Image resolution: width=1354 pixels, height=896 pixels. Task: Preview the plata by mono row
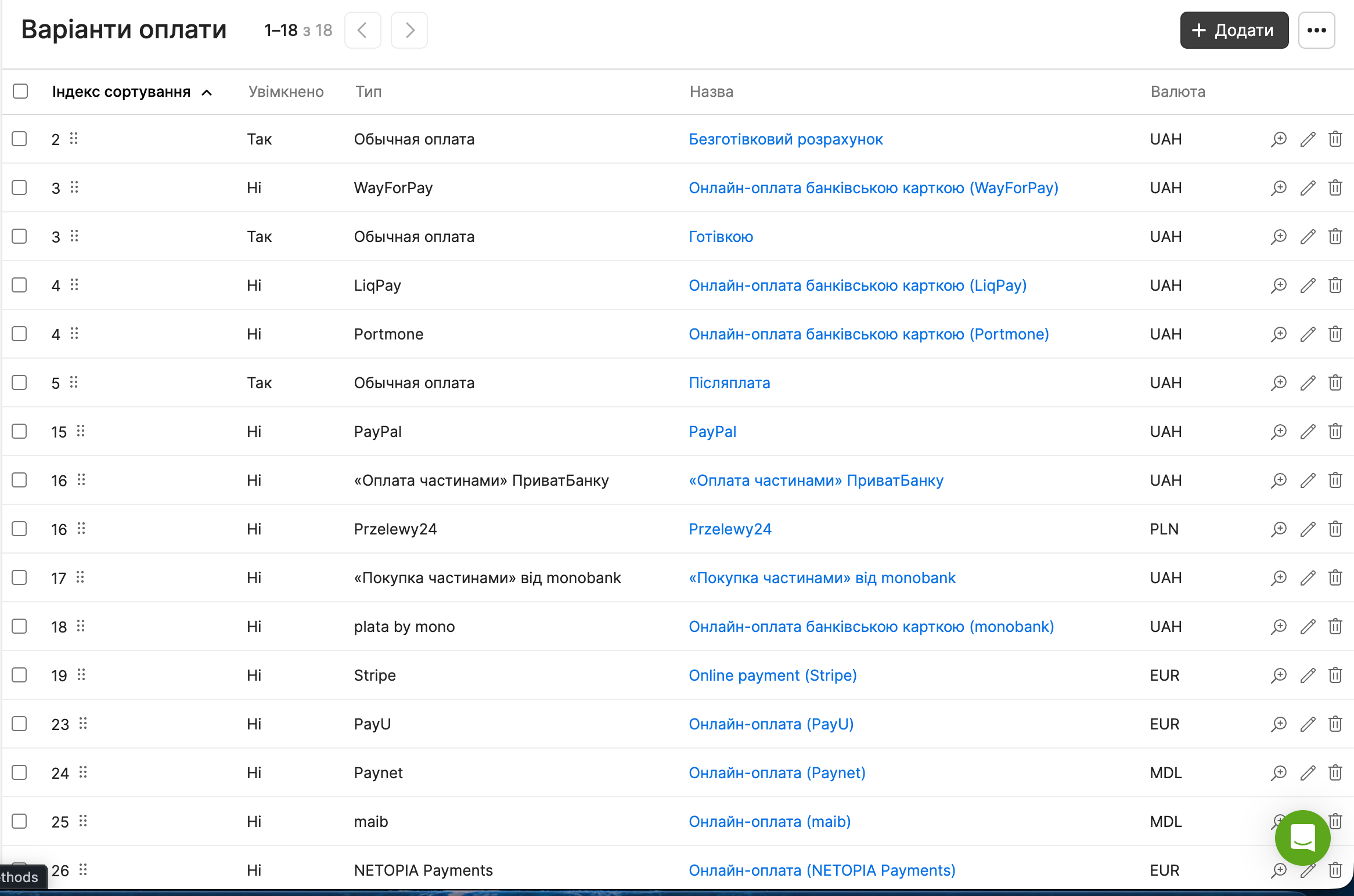1279,627
